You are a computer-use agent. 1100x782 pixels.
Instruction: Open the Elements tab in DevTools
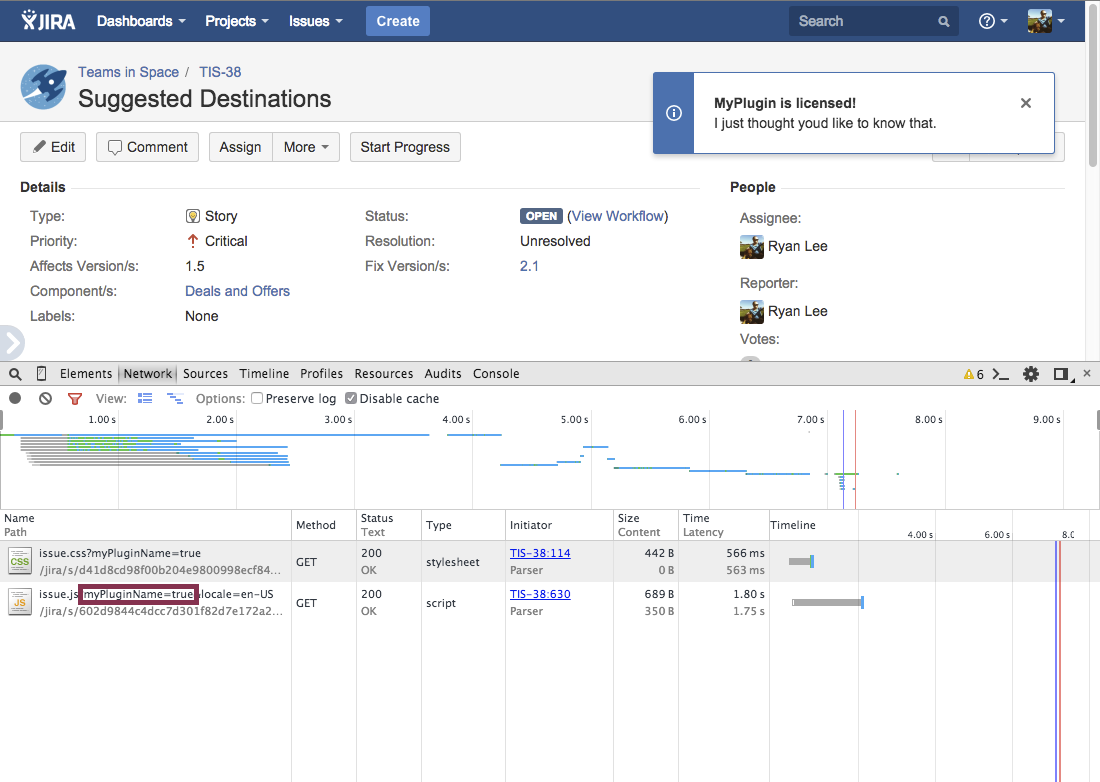click(x=86, y=374)
